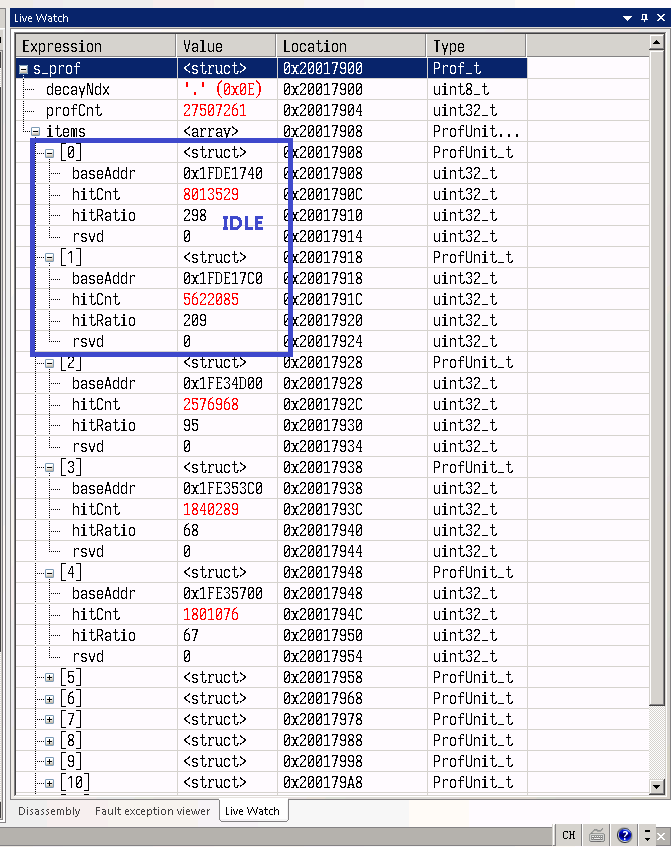Open the on-screen keyboard icon

point(596,835)
